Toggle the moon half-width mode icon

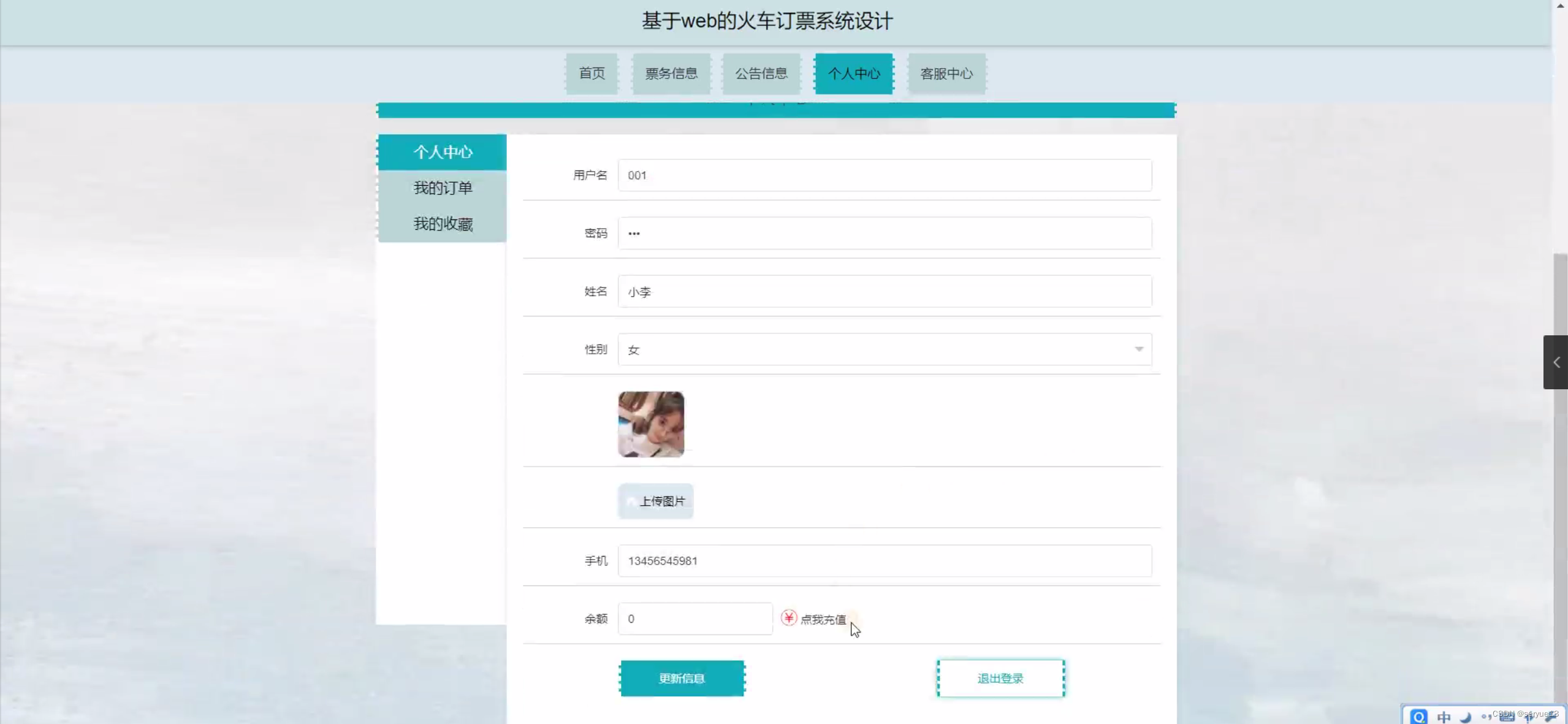(1466, 717)
